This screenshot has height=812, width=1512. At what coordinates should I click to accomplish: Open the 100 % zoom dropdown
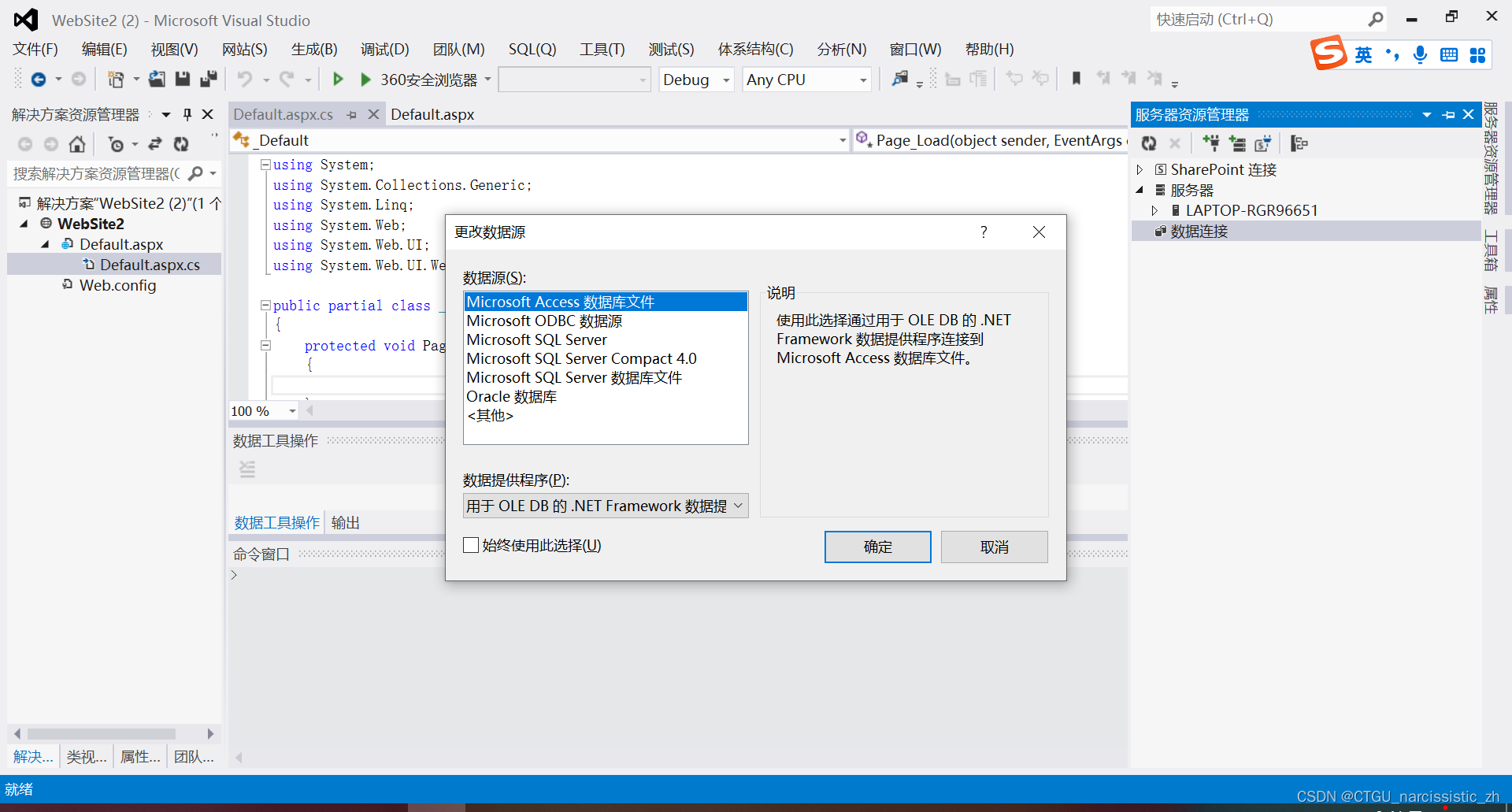pos(292,411)
